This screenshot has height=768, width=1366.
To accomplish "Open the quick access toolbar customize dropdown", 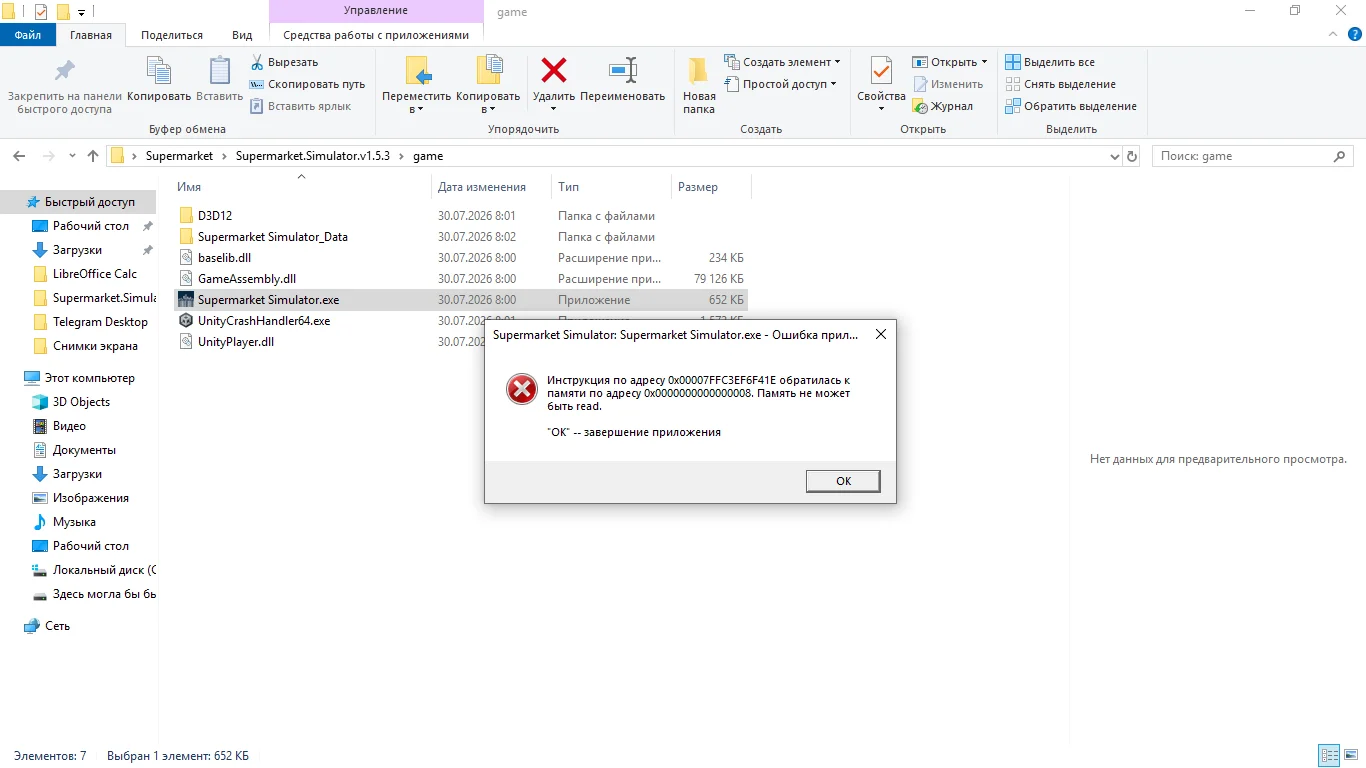I will [81, 12].
